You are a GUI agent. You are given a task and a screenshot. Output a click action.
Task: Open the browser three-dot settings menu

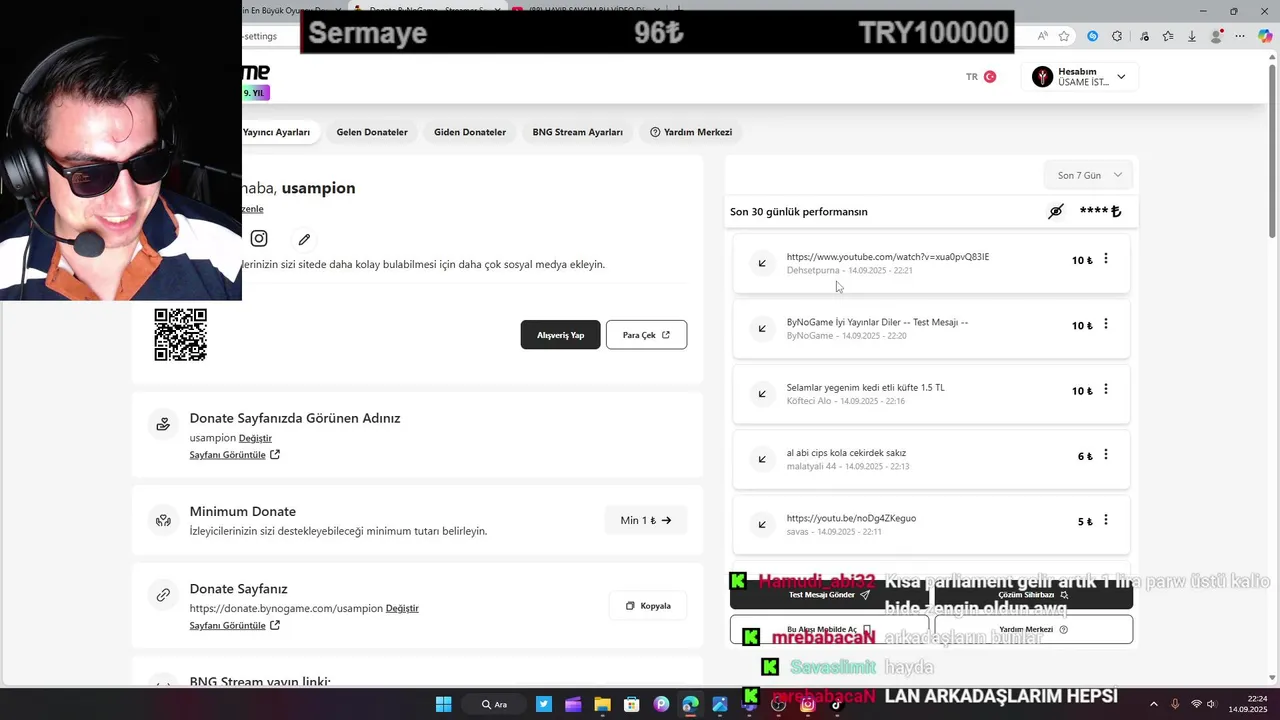pos(1241,36)
